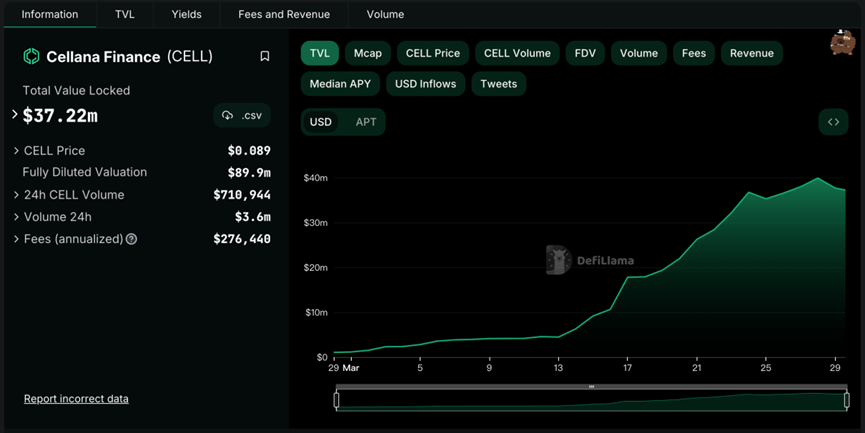The image size is (865, 433).
Task: Grab the right range slider handle
Action: (847, 400)
